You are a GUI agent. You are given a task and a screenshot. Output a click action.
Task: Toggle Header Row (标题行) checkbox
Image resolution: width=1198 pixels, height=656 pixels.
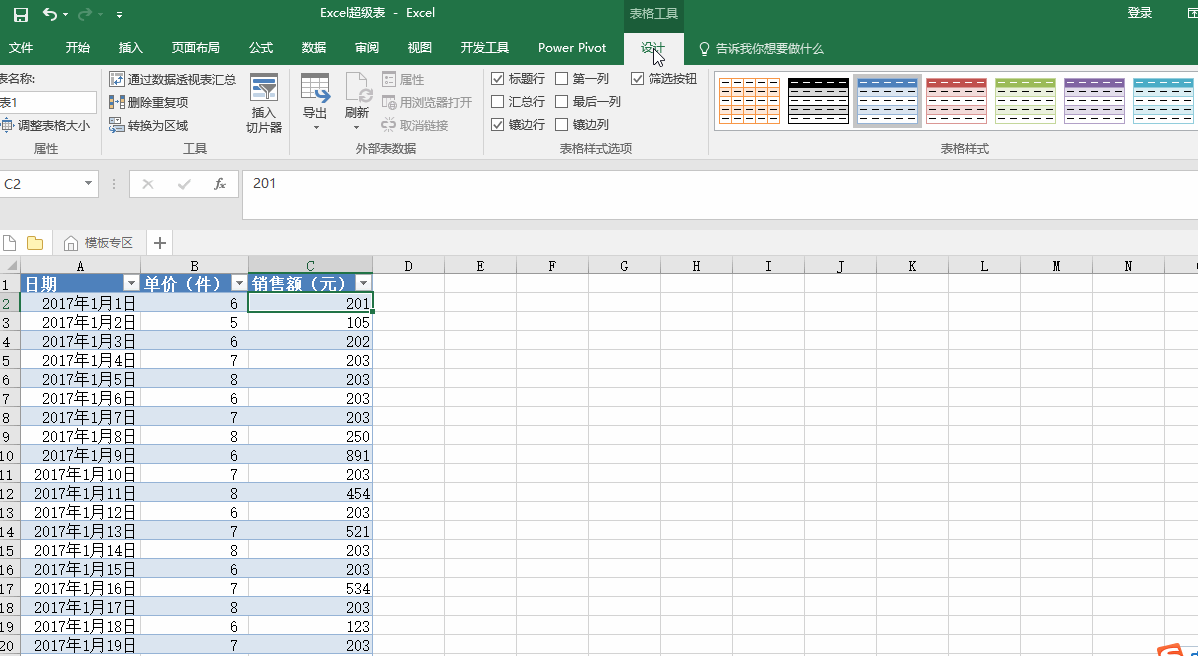(497, 79)
